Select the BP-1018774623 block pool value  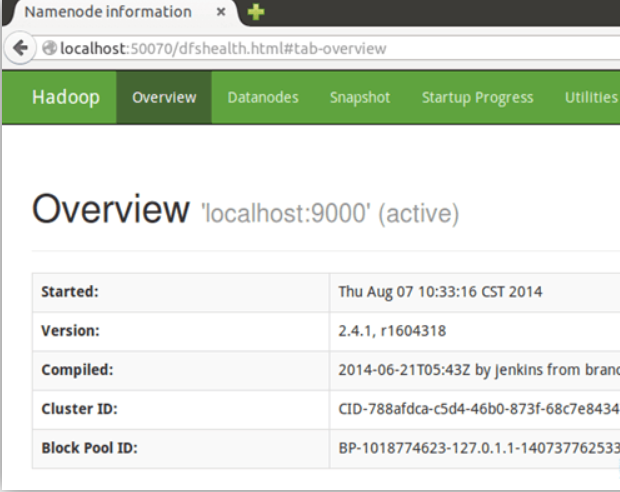[x=479, y=448]
